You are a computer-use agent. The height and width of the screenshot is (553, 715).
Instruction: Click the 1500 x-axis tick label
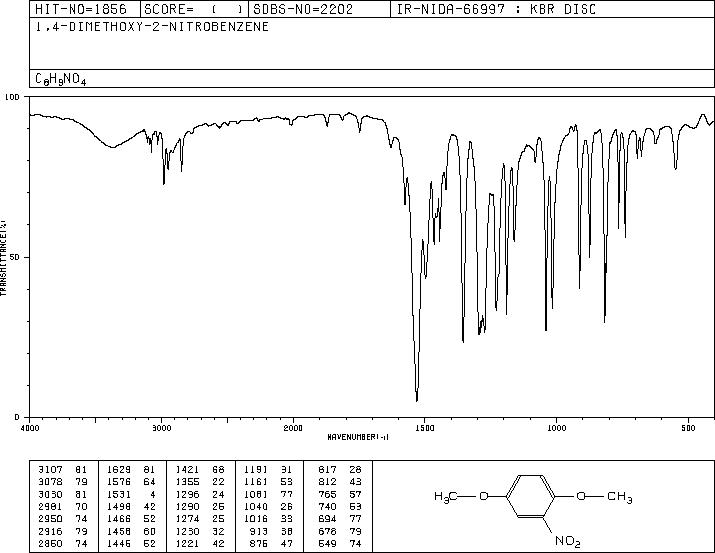click(x=425, y=428)
